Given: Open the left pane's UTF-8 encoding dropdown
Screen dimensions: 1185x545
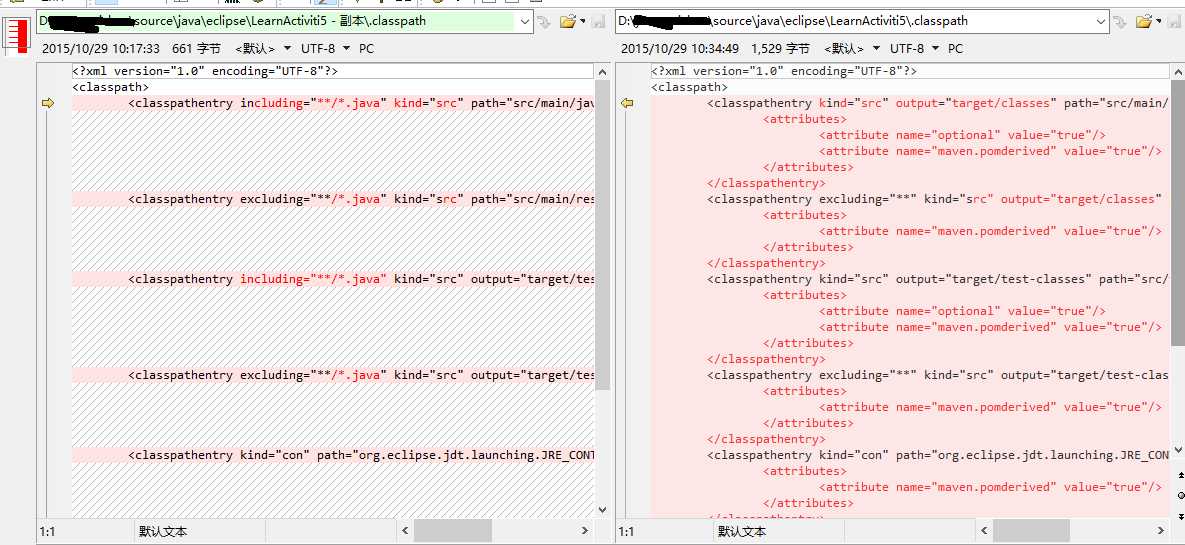Looking at the screenshot, I should tap(326, 48).
